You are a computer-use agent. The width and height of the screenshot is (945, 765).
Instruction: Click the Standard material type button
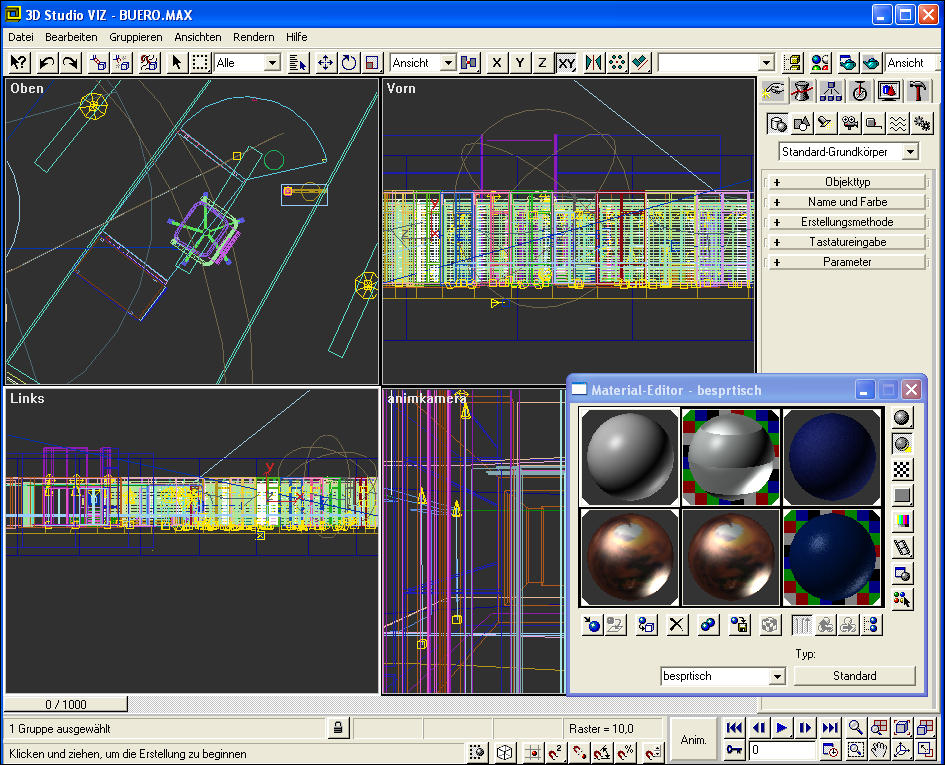[x=855, y=676]
